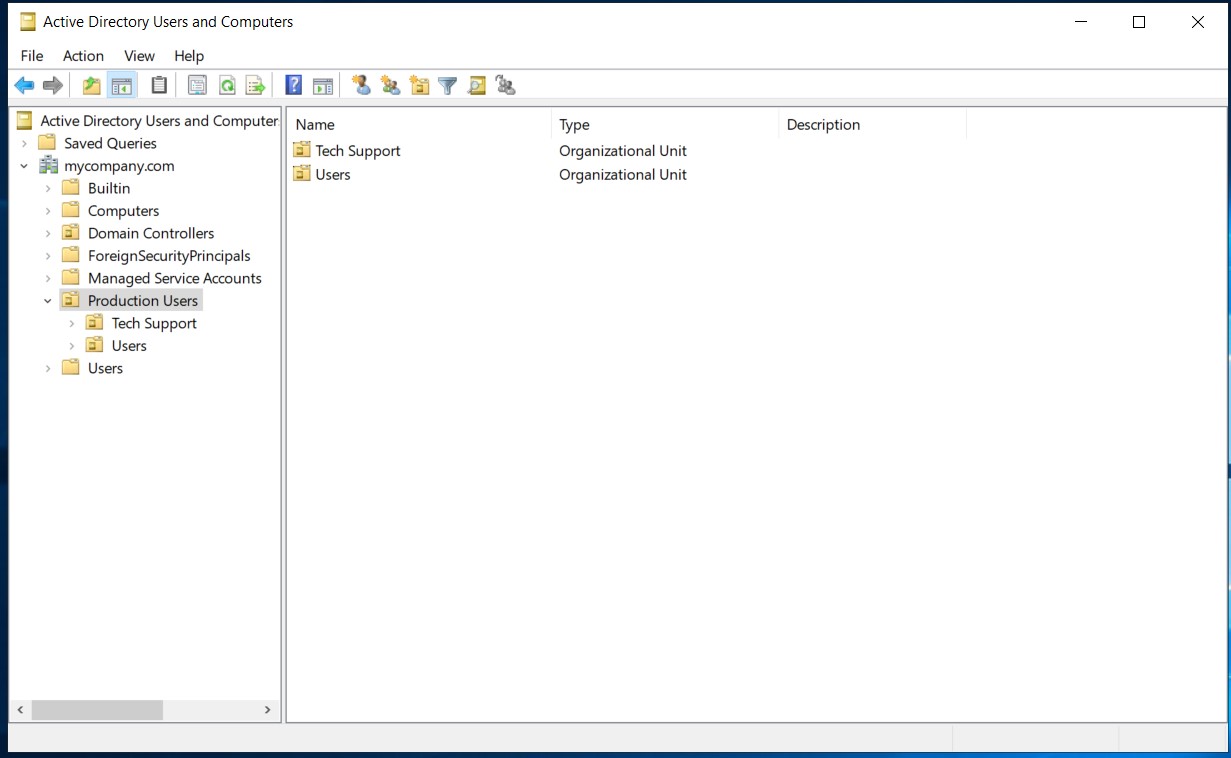Click Create new group icon
Image resolution: width=1231 pixels, height=758 pixels.
coord(391,86)
